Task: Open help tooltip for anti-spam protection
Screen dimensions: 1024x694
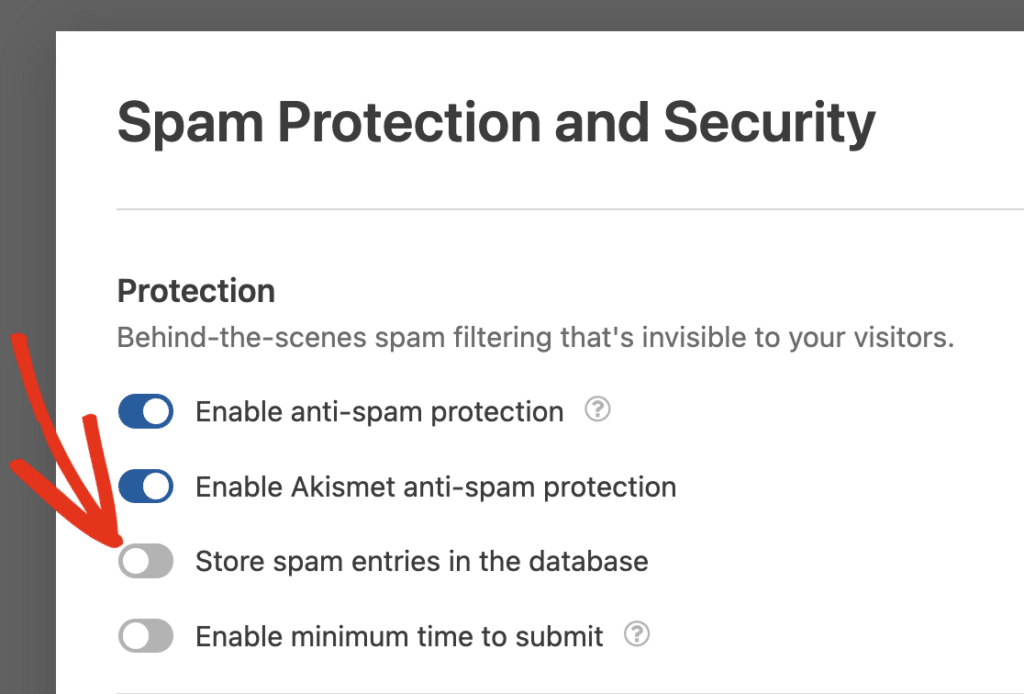Action: tap(597, 410)
